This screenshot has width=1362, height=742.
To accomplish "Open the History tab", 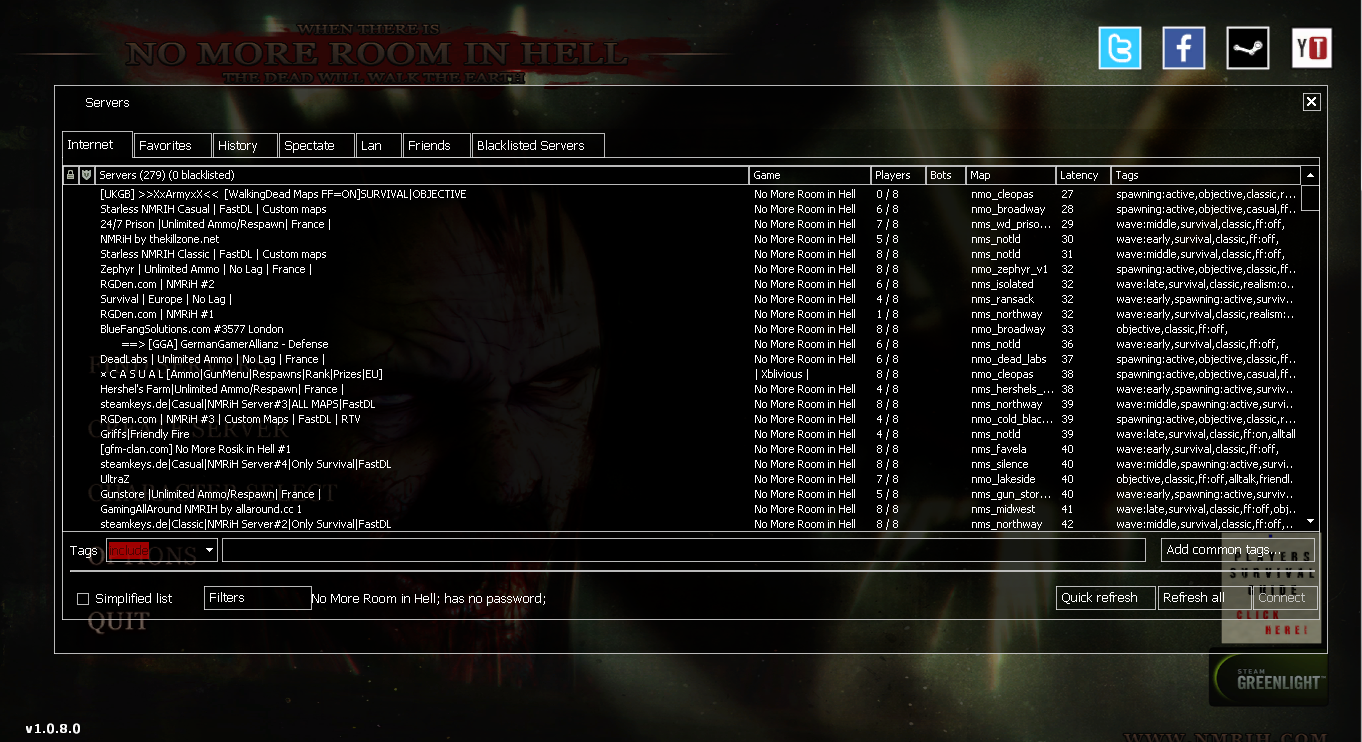I will (x=246, y=146).
